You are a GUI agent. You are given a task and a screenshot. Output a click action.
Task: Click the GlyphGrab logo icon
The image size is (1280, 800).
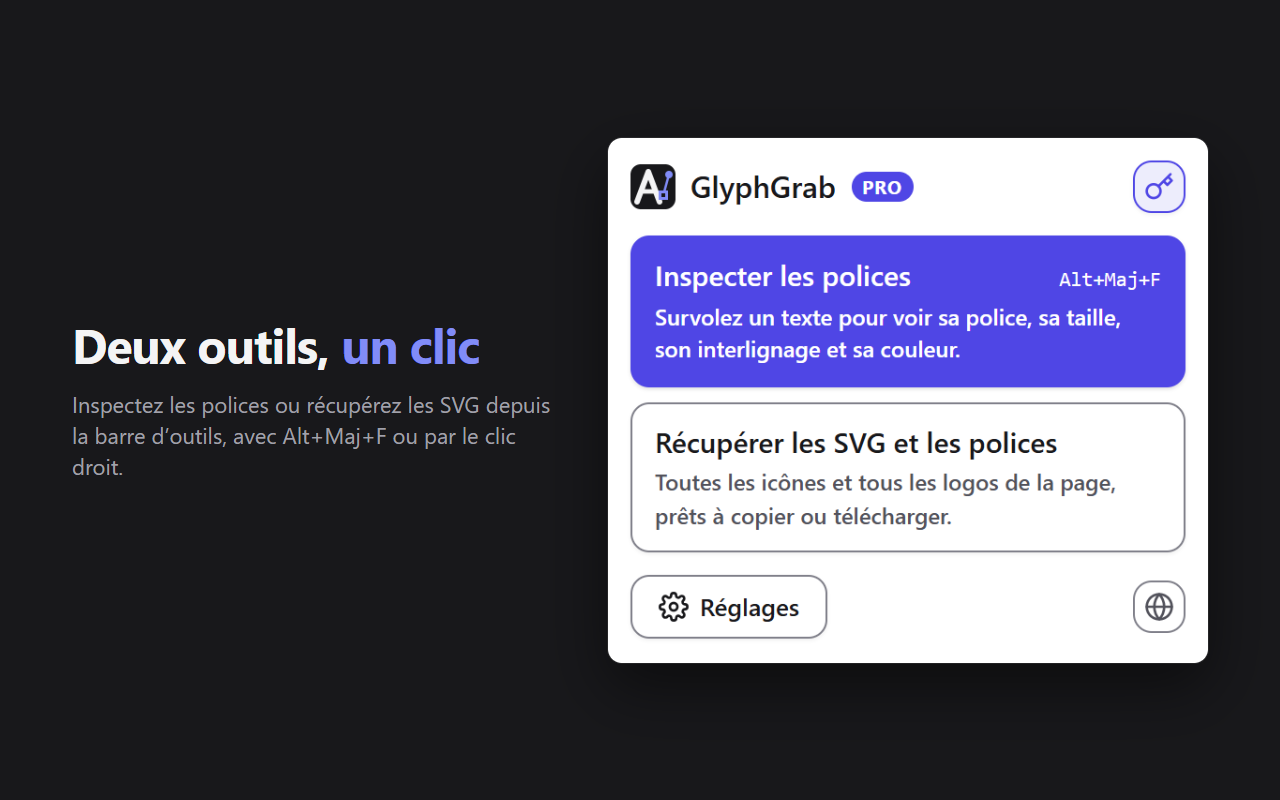(x=653, y=187)
